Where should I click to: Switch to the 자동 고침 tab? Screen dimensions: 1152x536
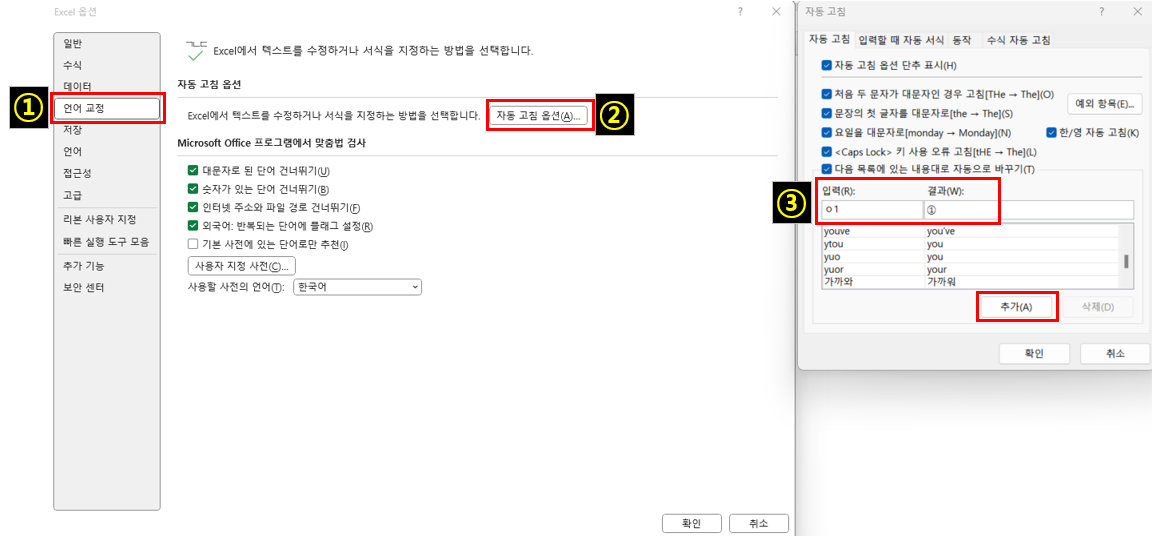point(829,40)
